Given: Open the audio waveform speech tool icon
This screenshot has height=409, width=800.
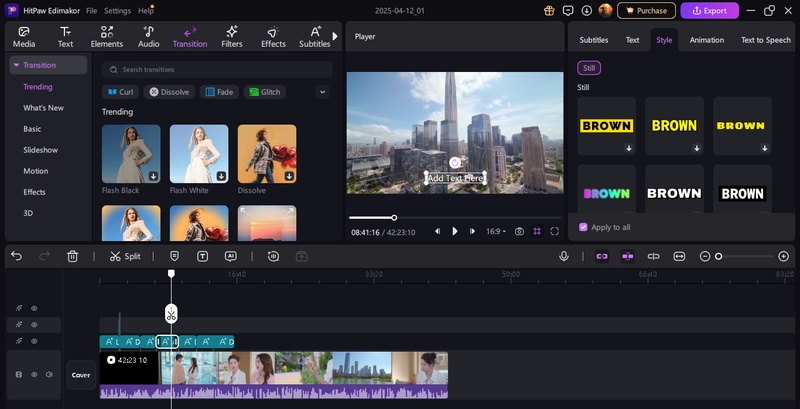Looking at the screenshot, I should [273, 257].
